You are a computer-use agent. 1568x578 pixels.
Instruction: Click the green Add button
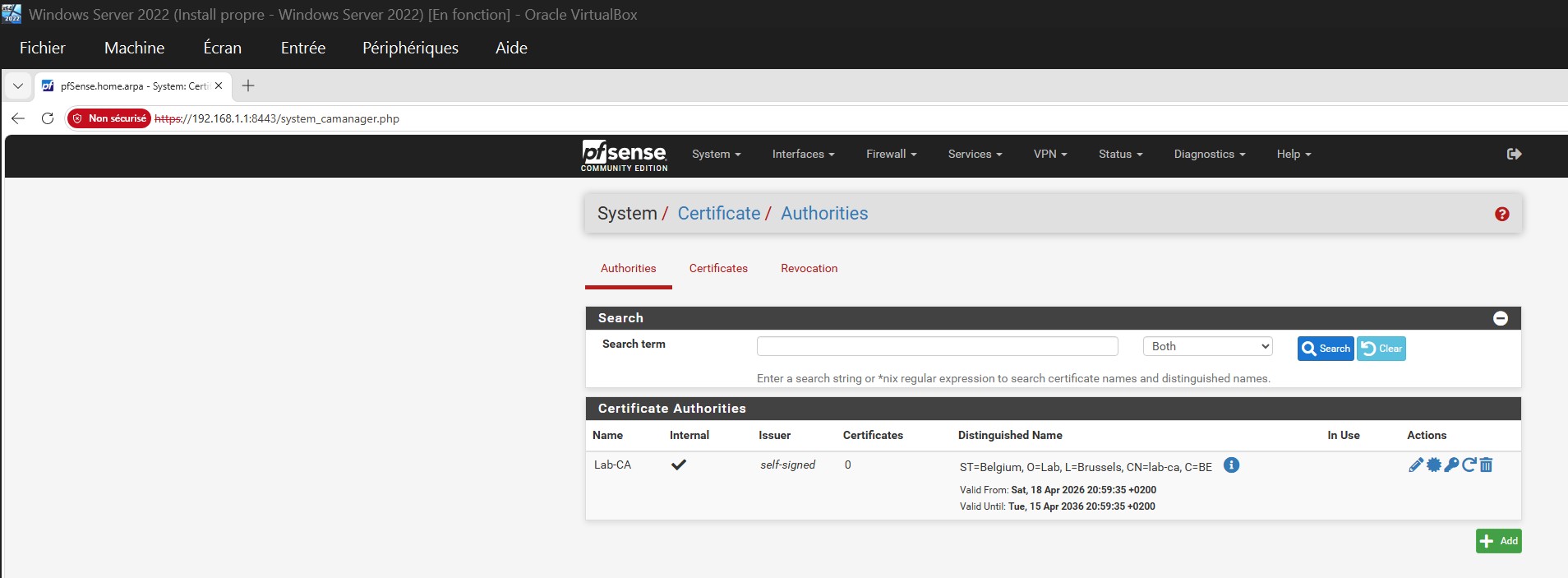coord(1498,541)
